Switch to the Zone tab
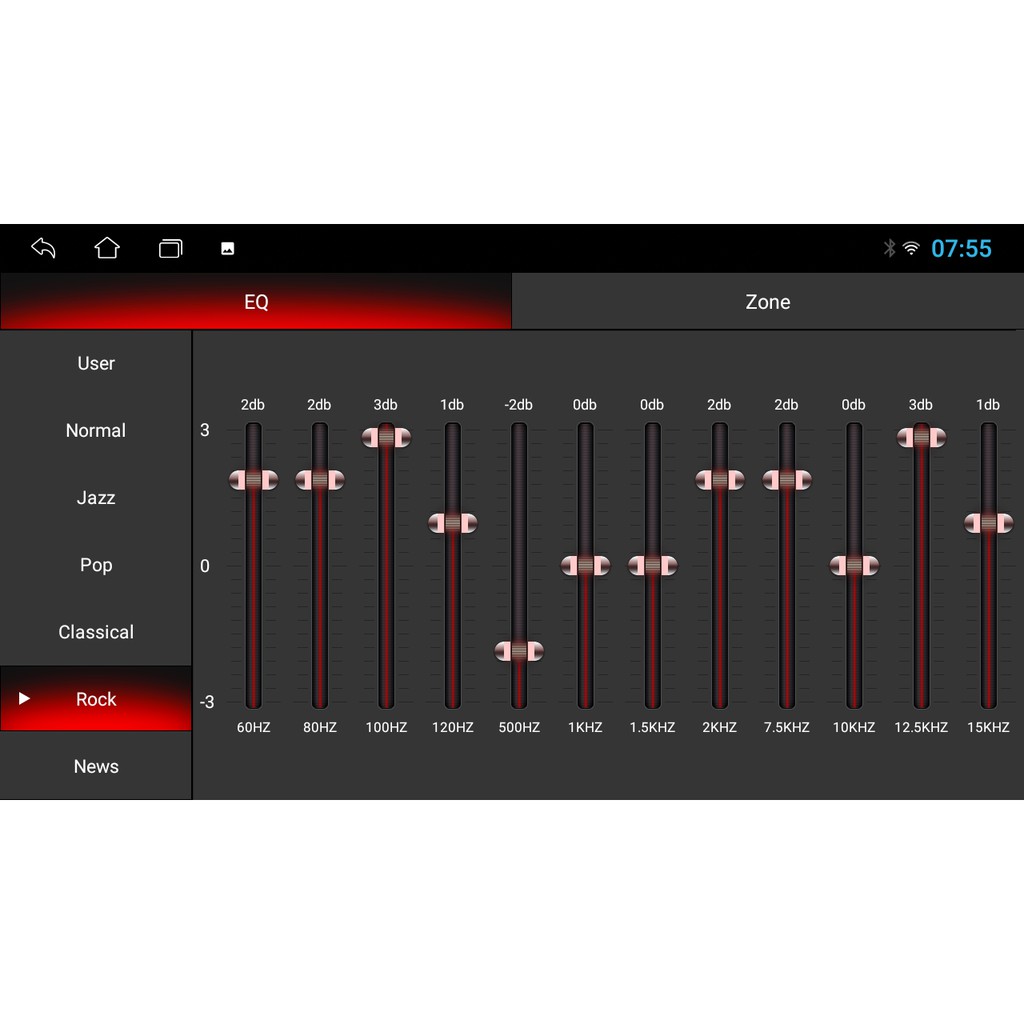The image size is (1024, 1024). (767, 302)
